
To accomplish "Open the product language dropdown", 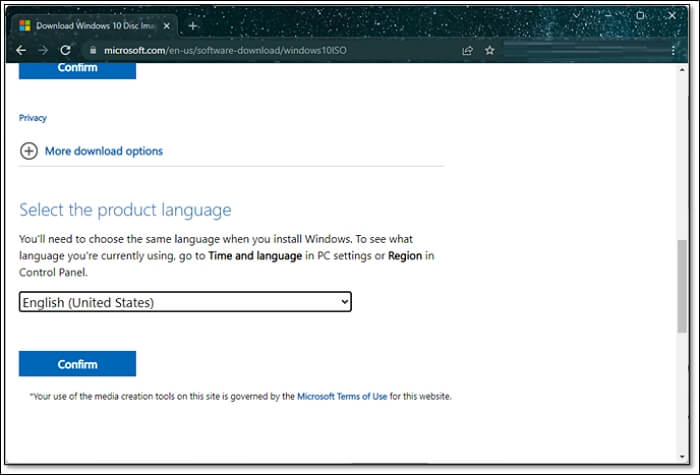I will (x=185, y=302).
